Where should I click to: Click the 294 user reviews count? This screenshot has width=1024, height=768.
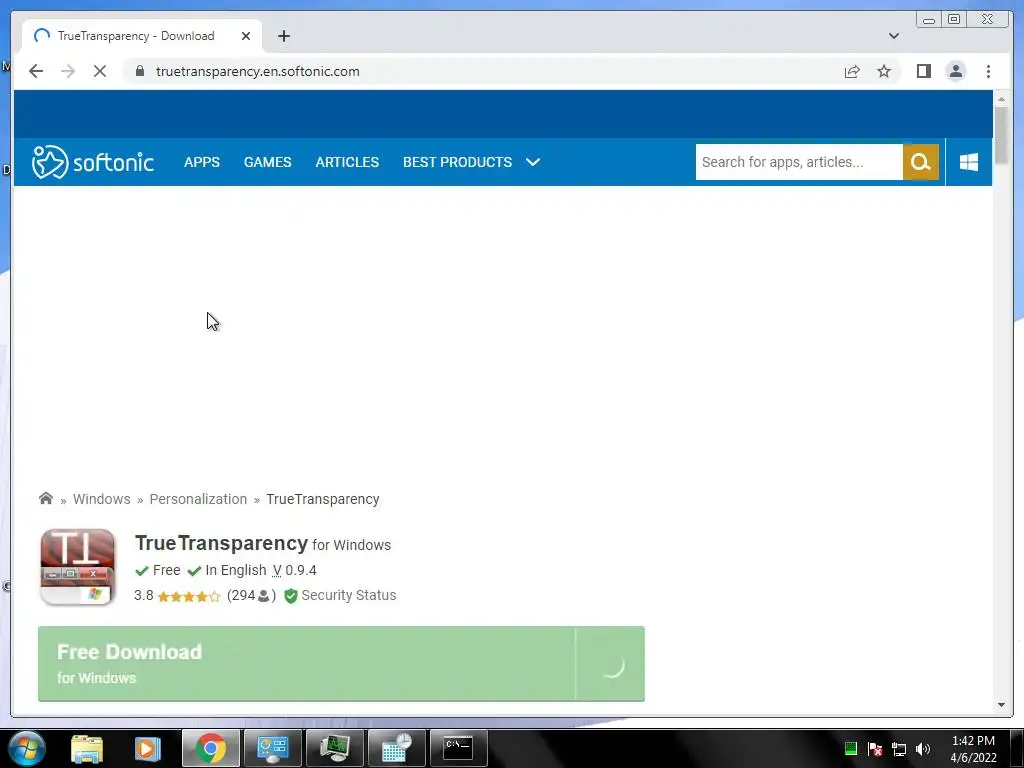point(251,595)
